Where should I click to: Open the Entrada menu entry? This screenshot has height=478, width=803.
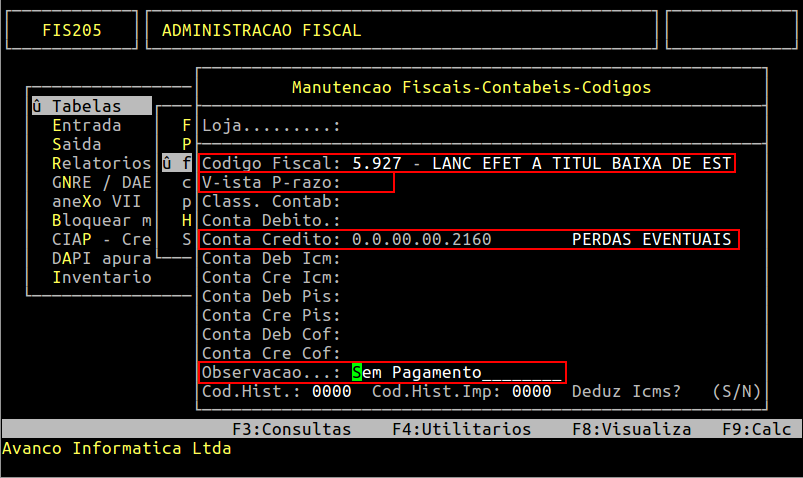click(x=86, y=125)
